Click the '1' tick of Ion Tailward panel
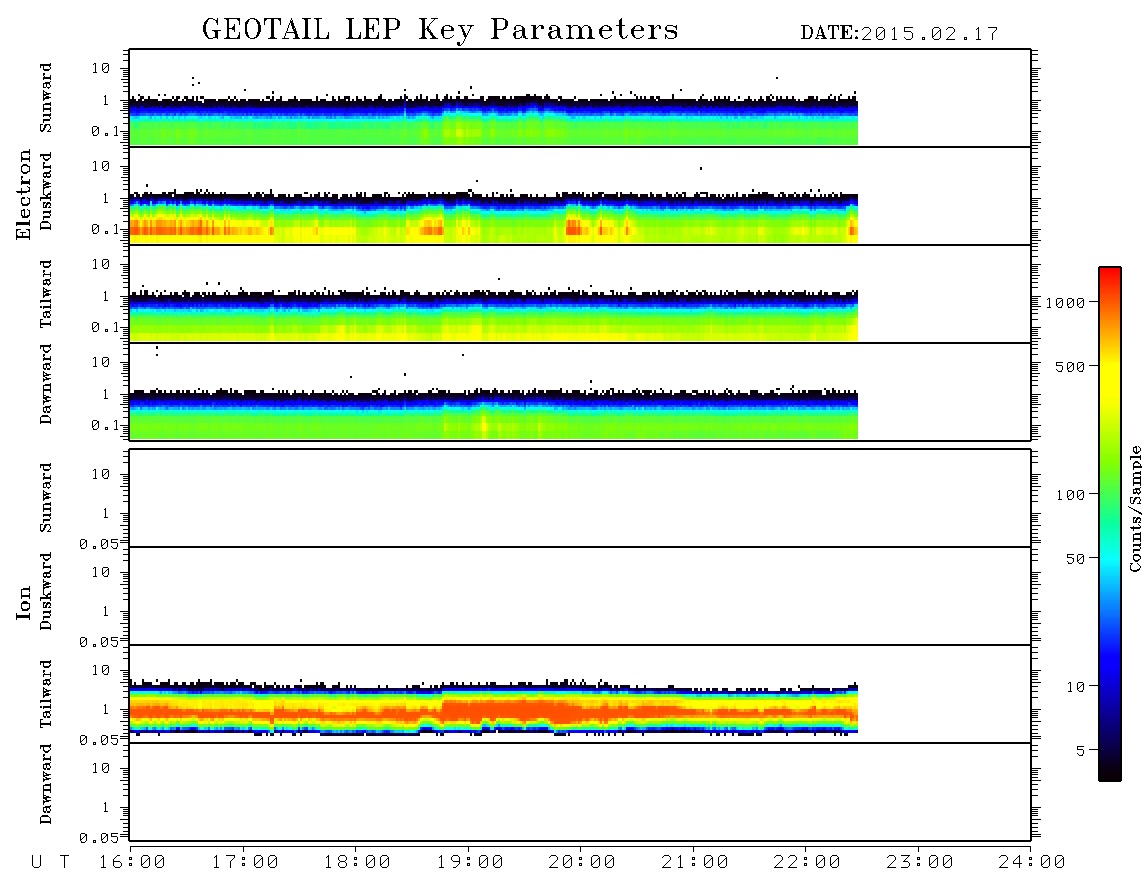Screen dimensions: 1142x880 (x=106, y=709)
